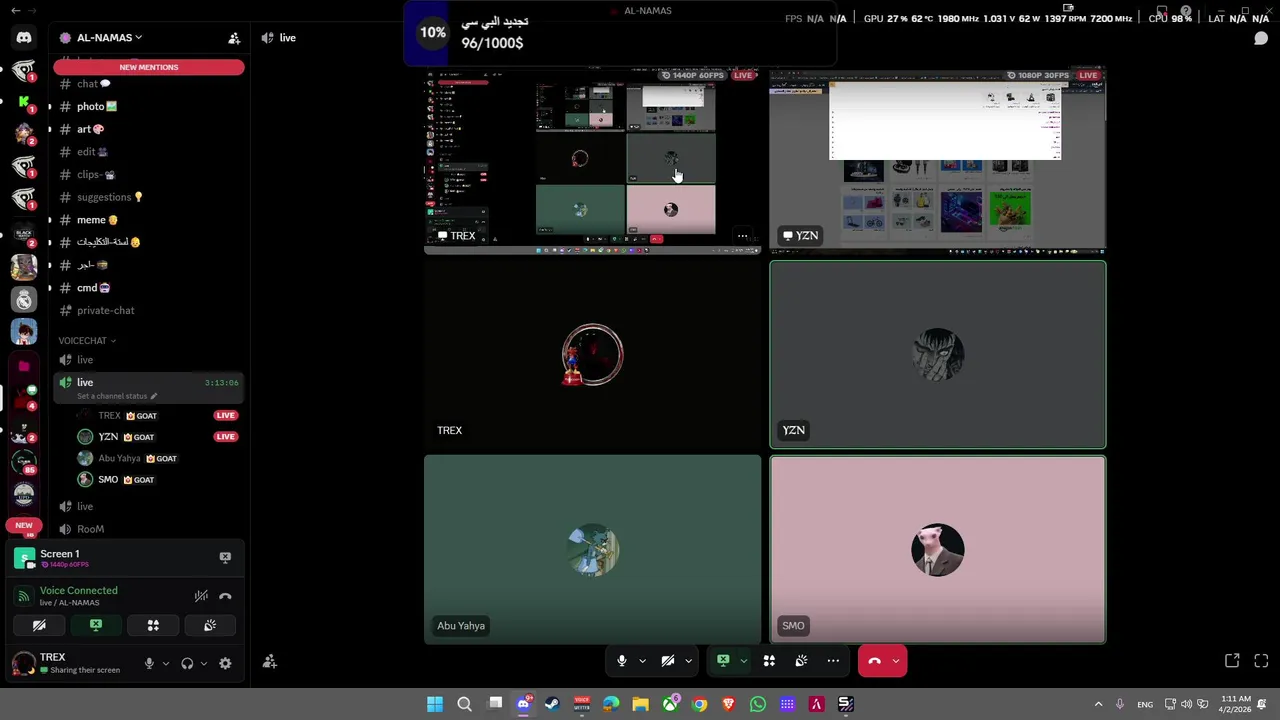
Task: Expand input device options next to sidebar mic
Action: pos(166,663)
